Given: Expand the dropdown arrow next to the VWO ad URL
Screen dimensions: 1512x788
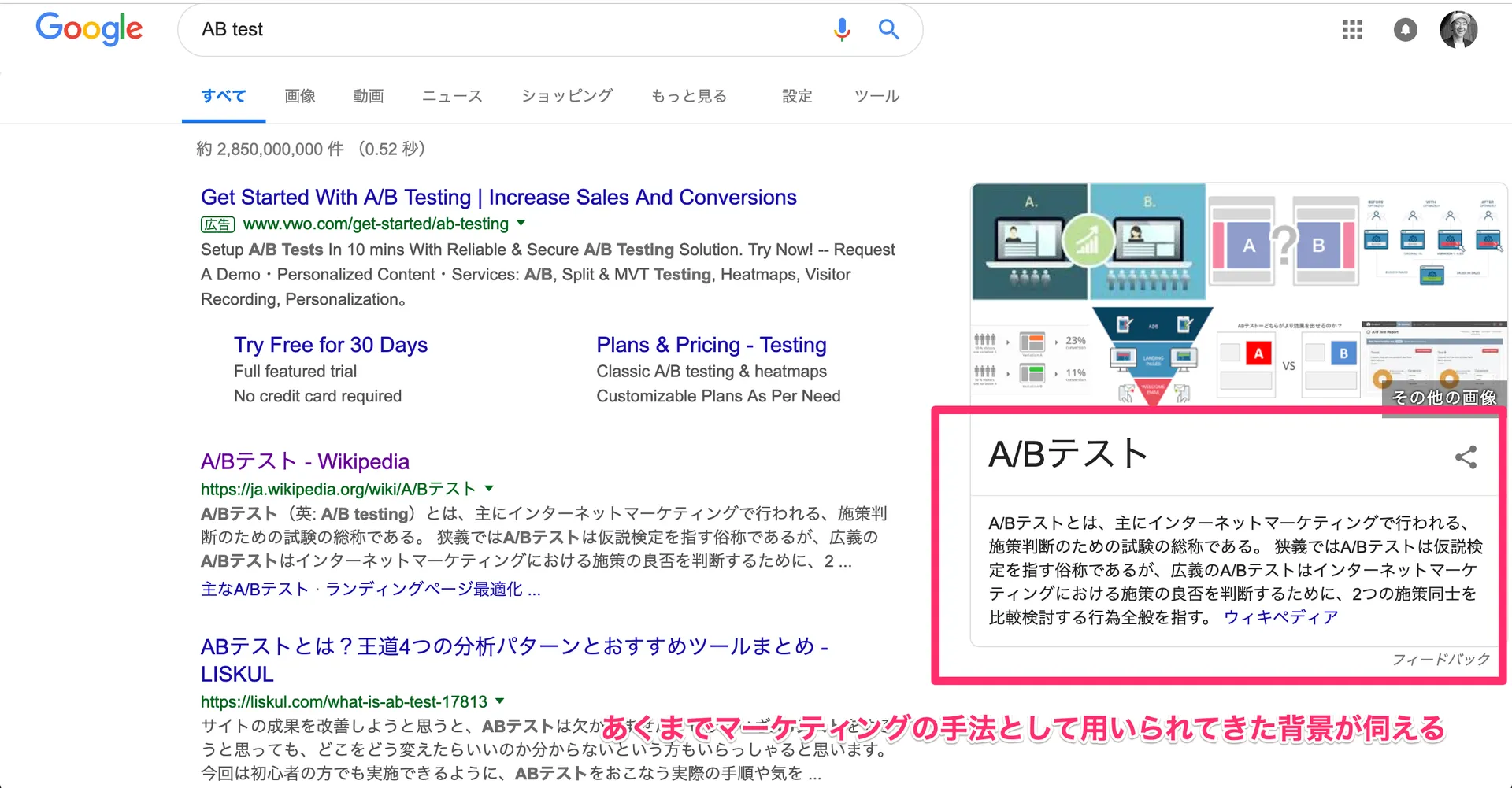Looking at the screenshot, I should pos(521,224).
